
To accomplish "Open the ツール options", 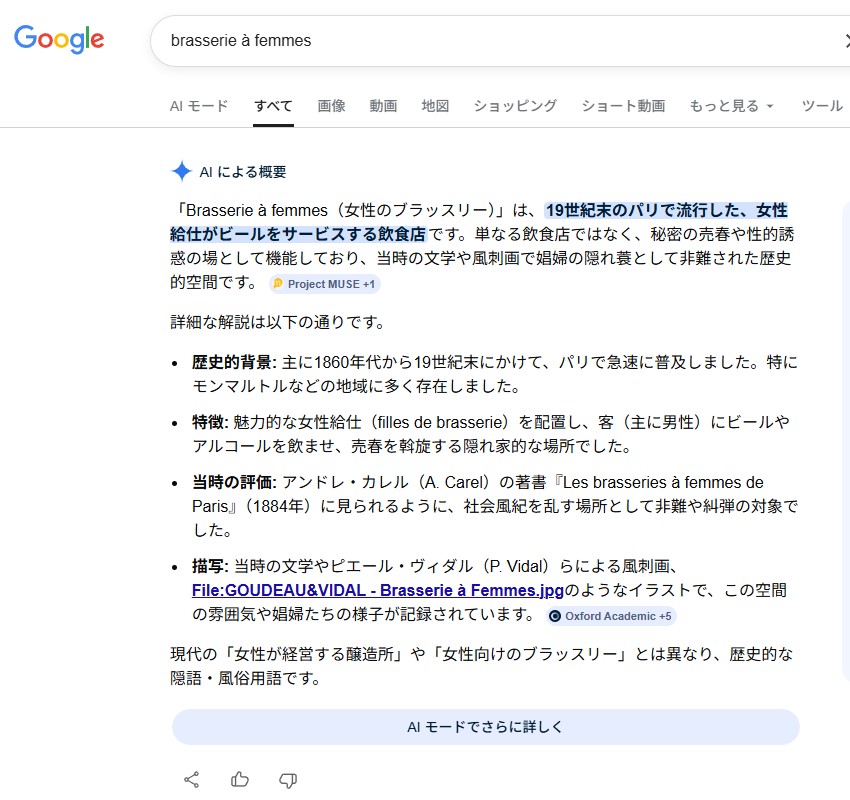I will pyautogui.click(x=822, y=106).
